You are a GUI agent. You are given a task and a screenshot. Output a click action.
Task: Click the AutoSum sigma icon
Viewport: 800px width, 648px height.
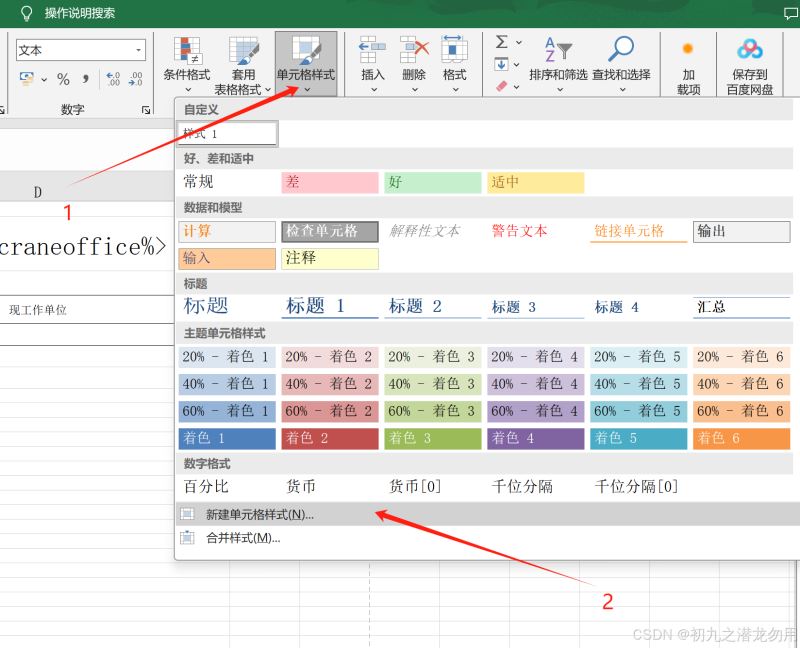click(x=501, y=42)
